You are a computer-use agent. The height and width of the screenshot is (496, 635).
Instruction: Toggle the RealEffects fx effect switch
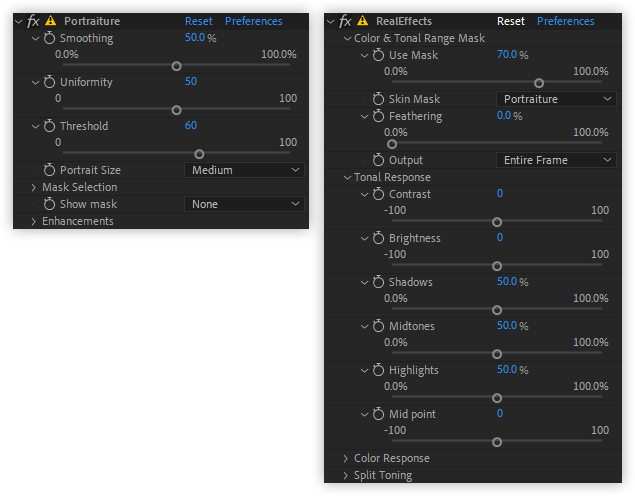click(x=345, y=21)
